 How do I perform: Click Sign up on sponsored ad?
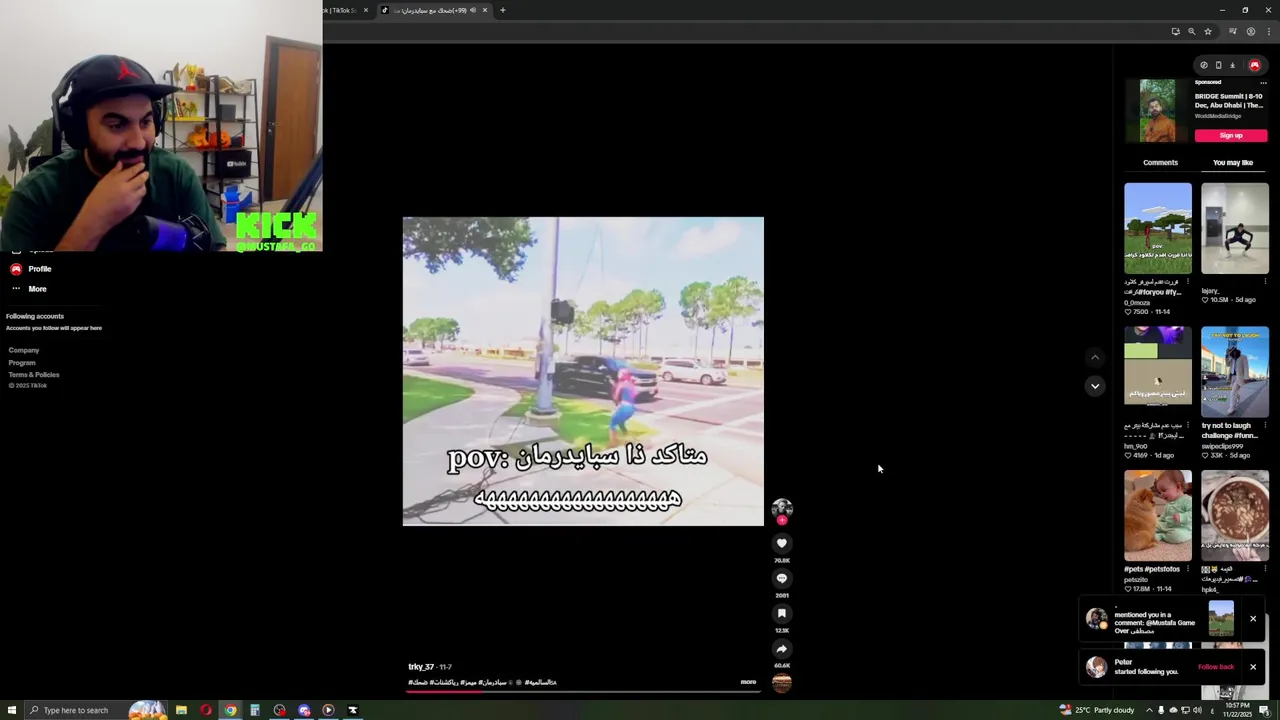tap(1231, 136)
